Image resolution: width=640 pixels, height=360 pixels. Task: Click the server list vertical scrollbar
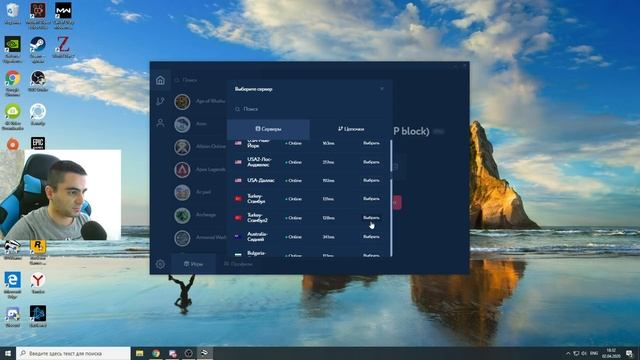[391, 198]
